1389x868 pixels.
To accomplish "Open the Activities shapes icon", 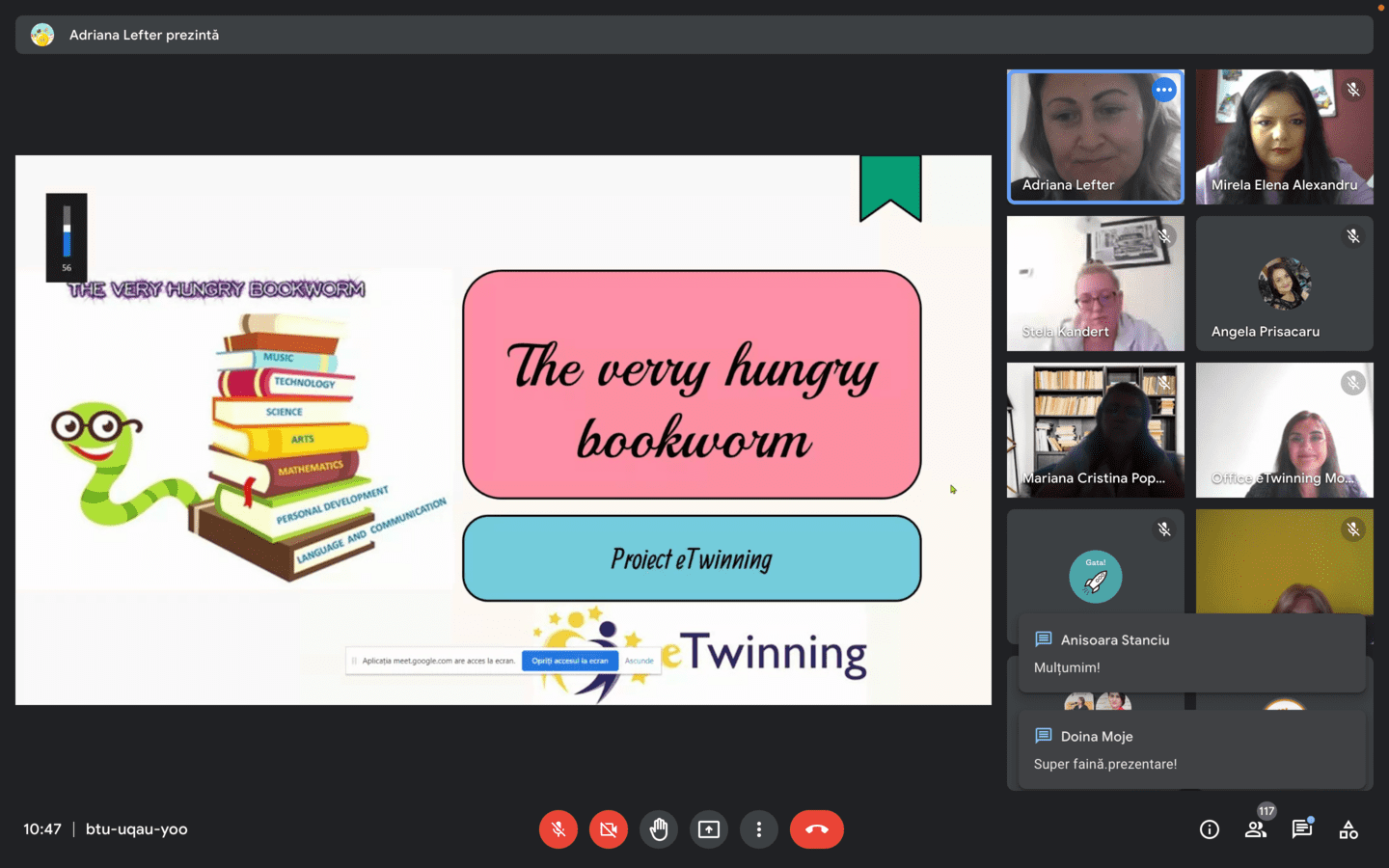I will click(x=1348, y=829).
